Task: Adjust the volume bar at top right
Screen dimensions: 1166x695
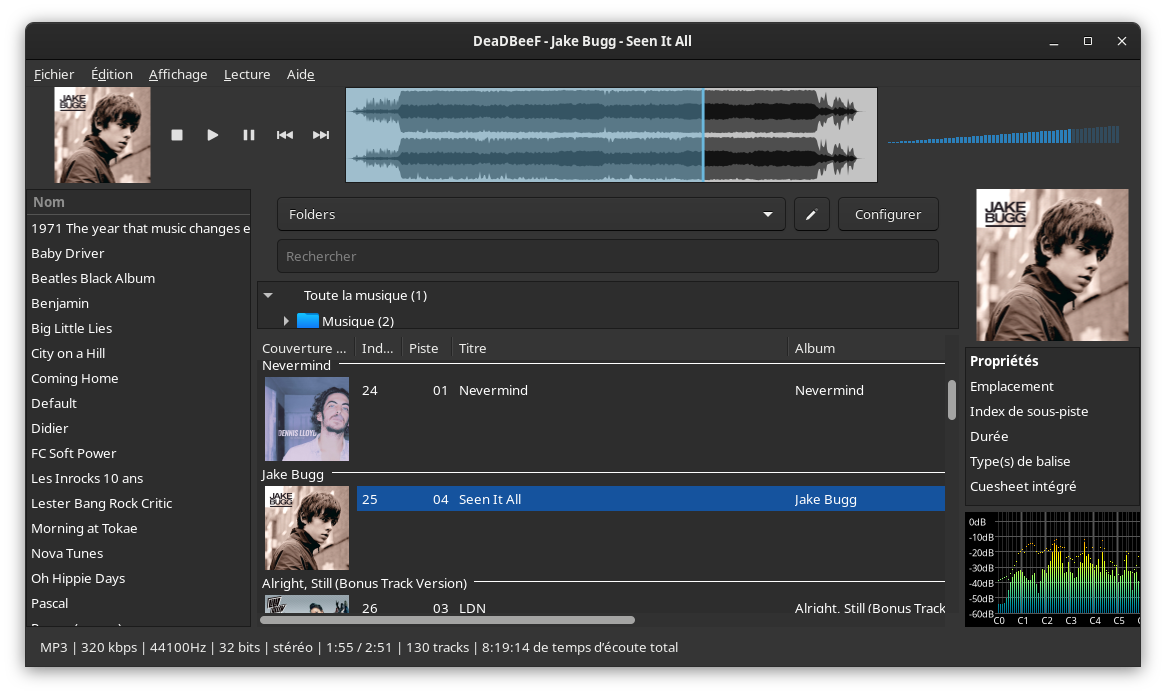Action: point(1003,136)
